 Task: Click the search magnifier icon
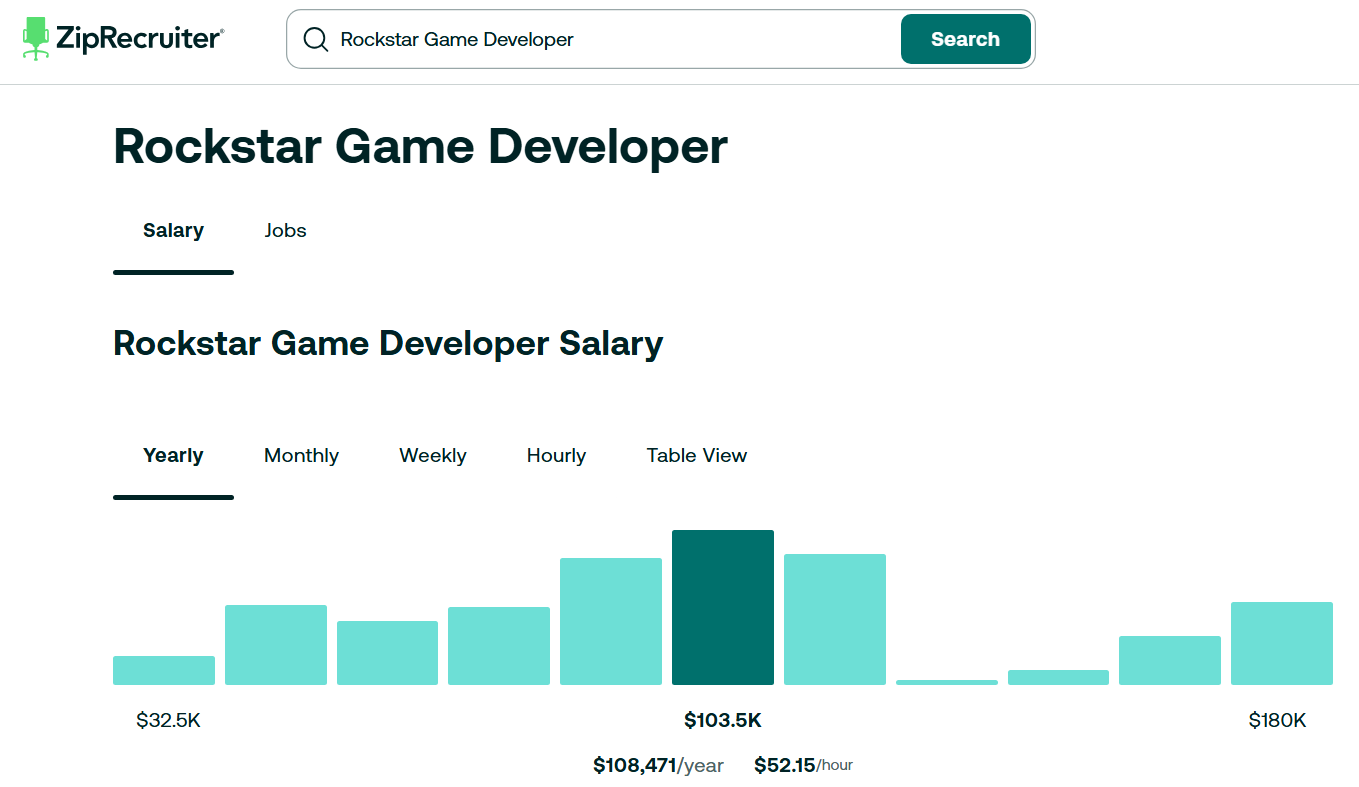(315, 39)
